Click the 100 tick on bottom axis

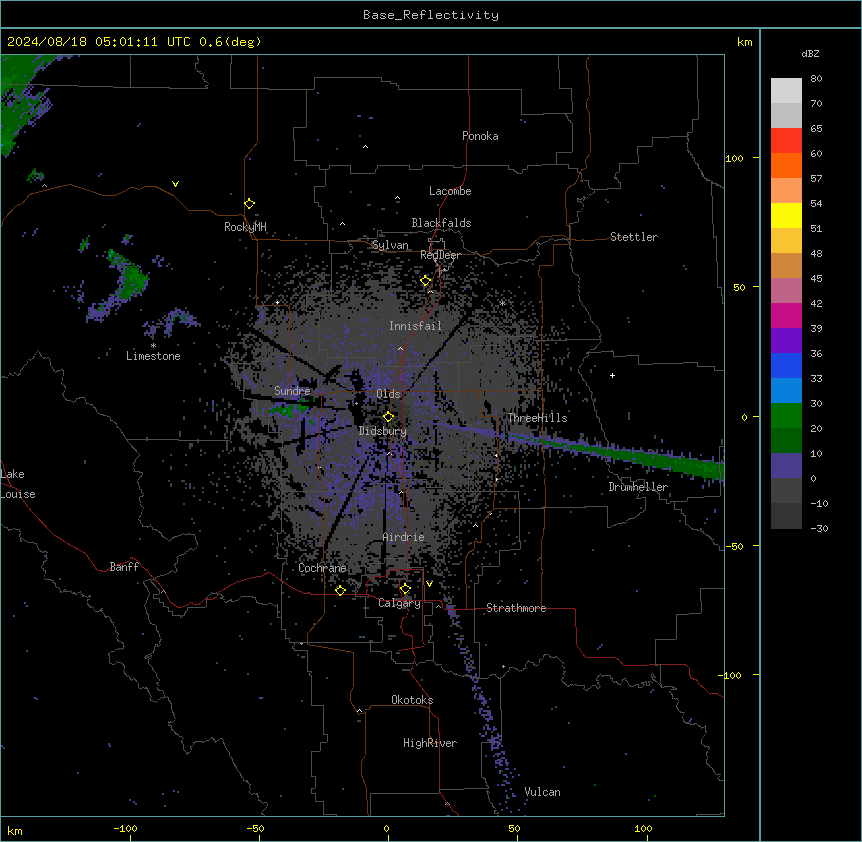[x=643, y=828]
